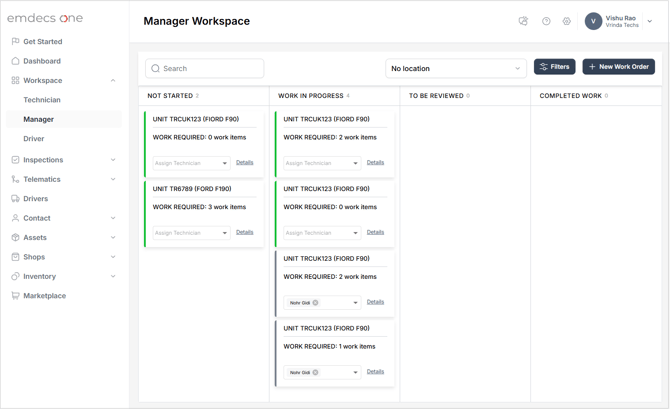Open Details on the 1 work items card
Image resolution: width=670 pixels, height=409 pixels.
click(x=375, y=371)
